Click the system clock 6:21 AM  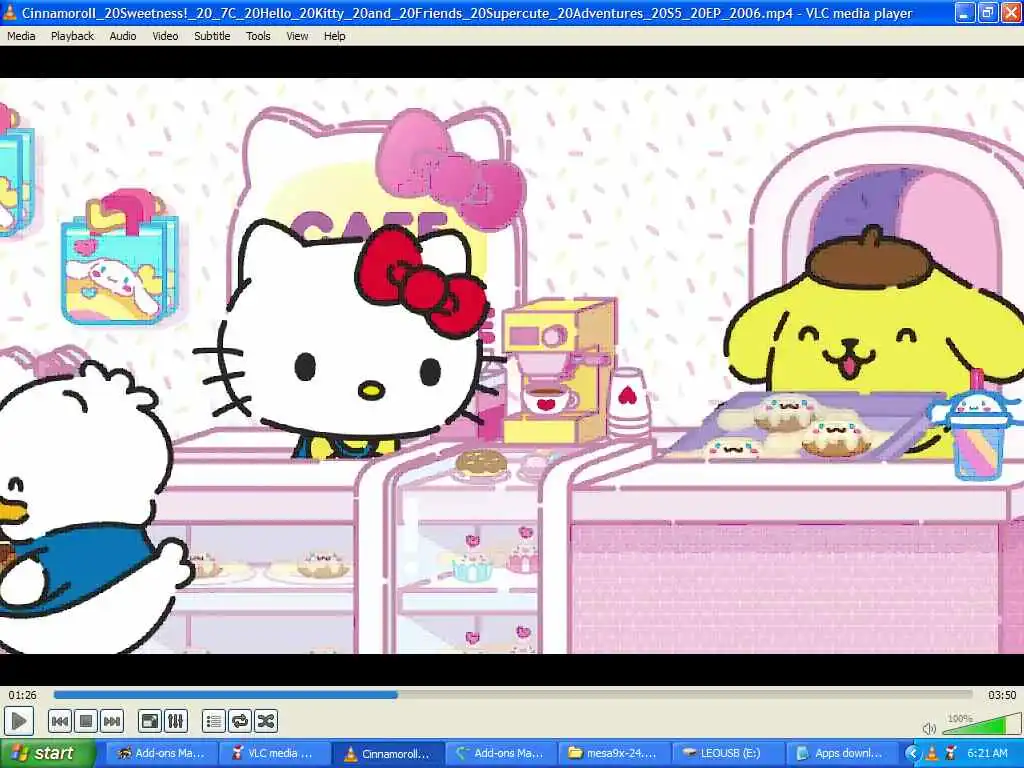[987, 754]
